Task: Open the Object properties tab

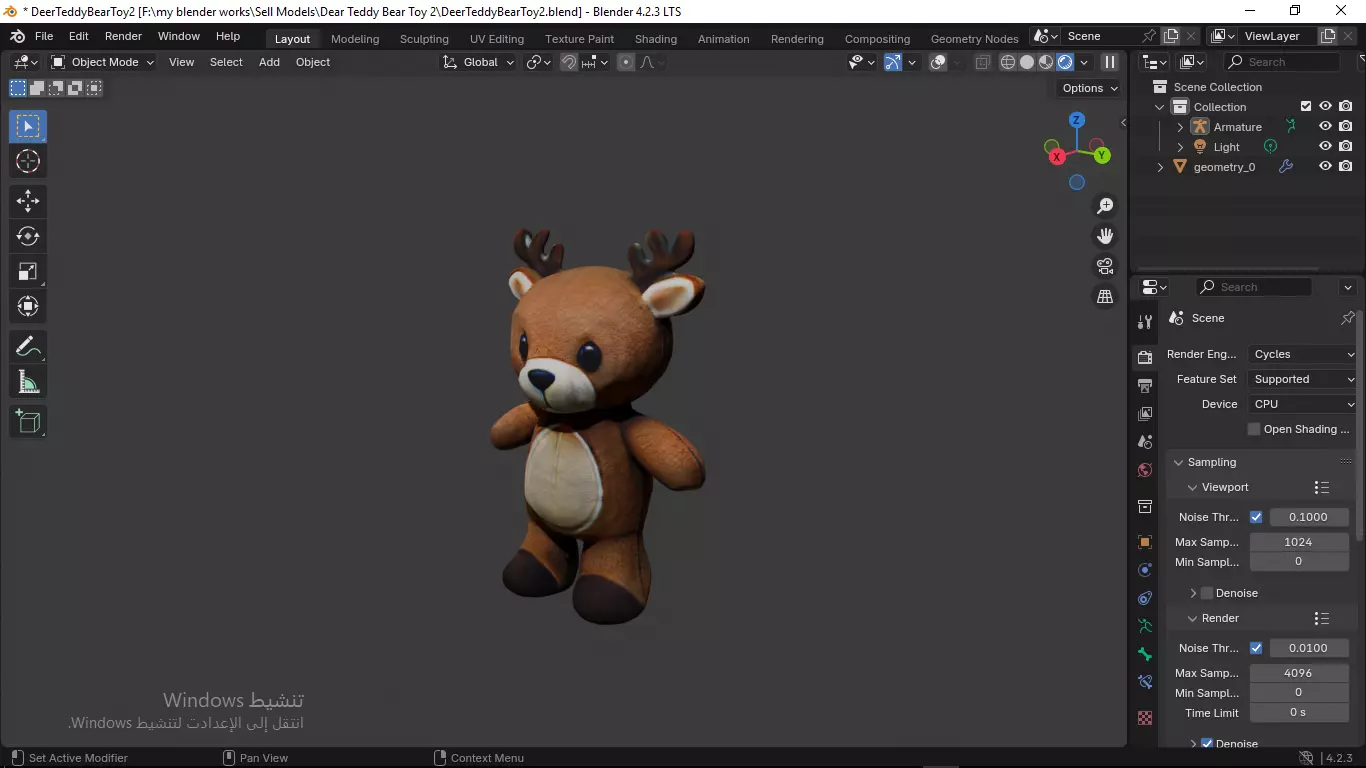Action: coord(1145,542)
